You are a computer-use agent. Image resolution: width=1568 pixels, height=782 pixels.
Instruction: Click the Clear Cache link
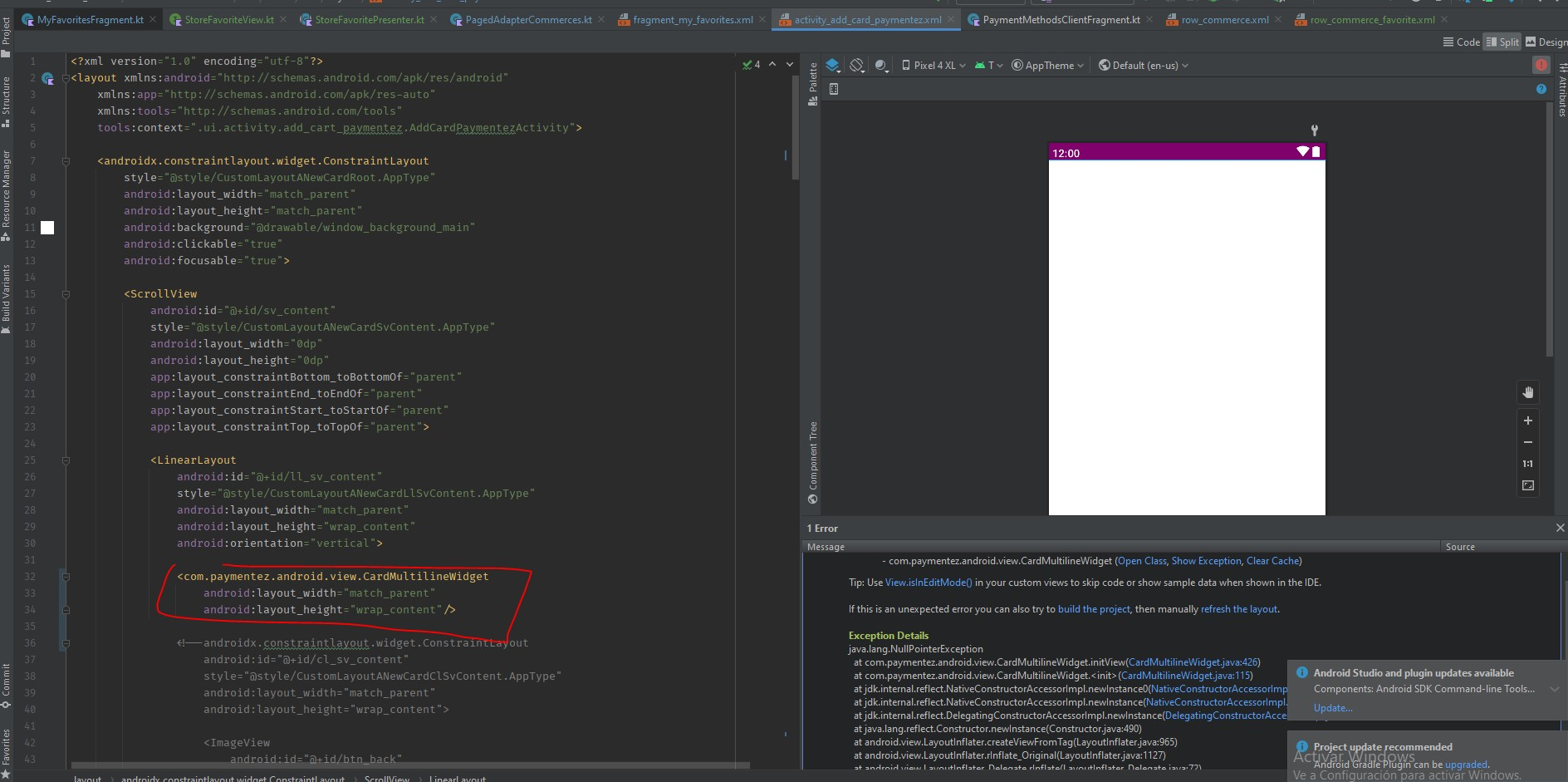pos(1272,561)
